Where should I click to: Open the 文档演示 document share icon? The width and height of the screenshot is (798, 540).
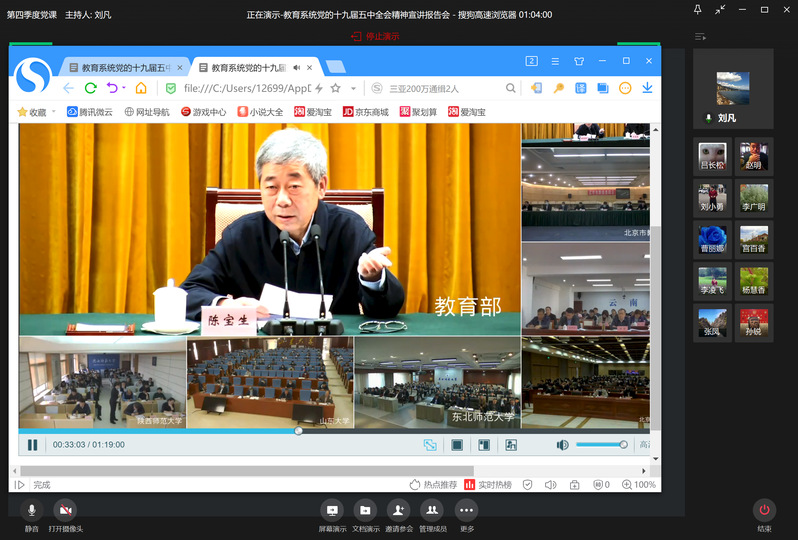pos(366,510)
